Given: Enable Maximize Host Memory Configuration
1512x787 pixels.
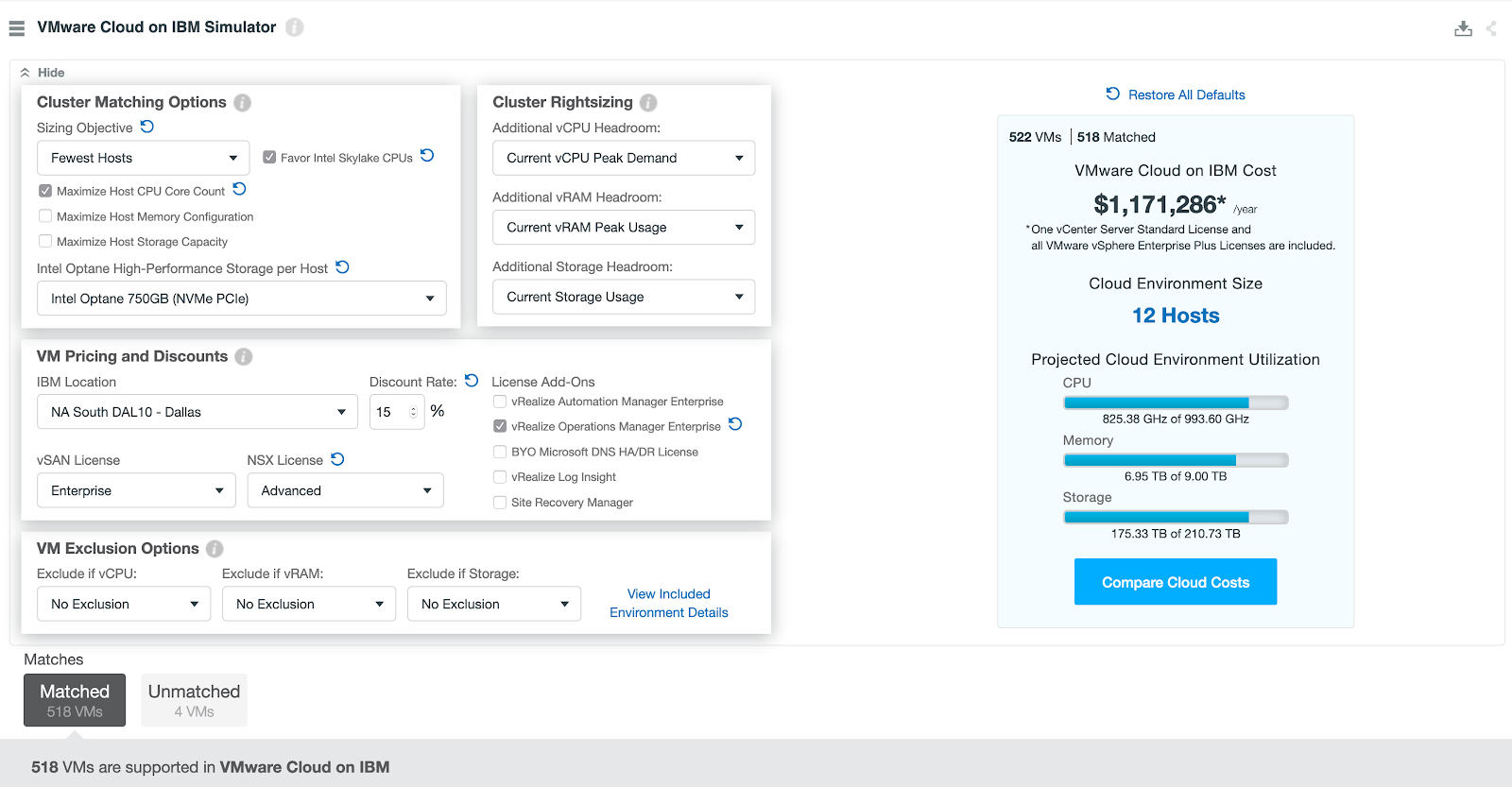Looking at the screenshot, I should point(45,216).
